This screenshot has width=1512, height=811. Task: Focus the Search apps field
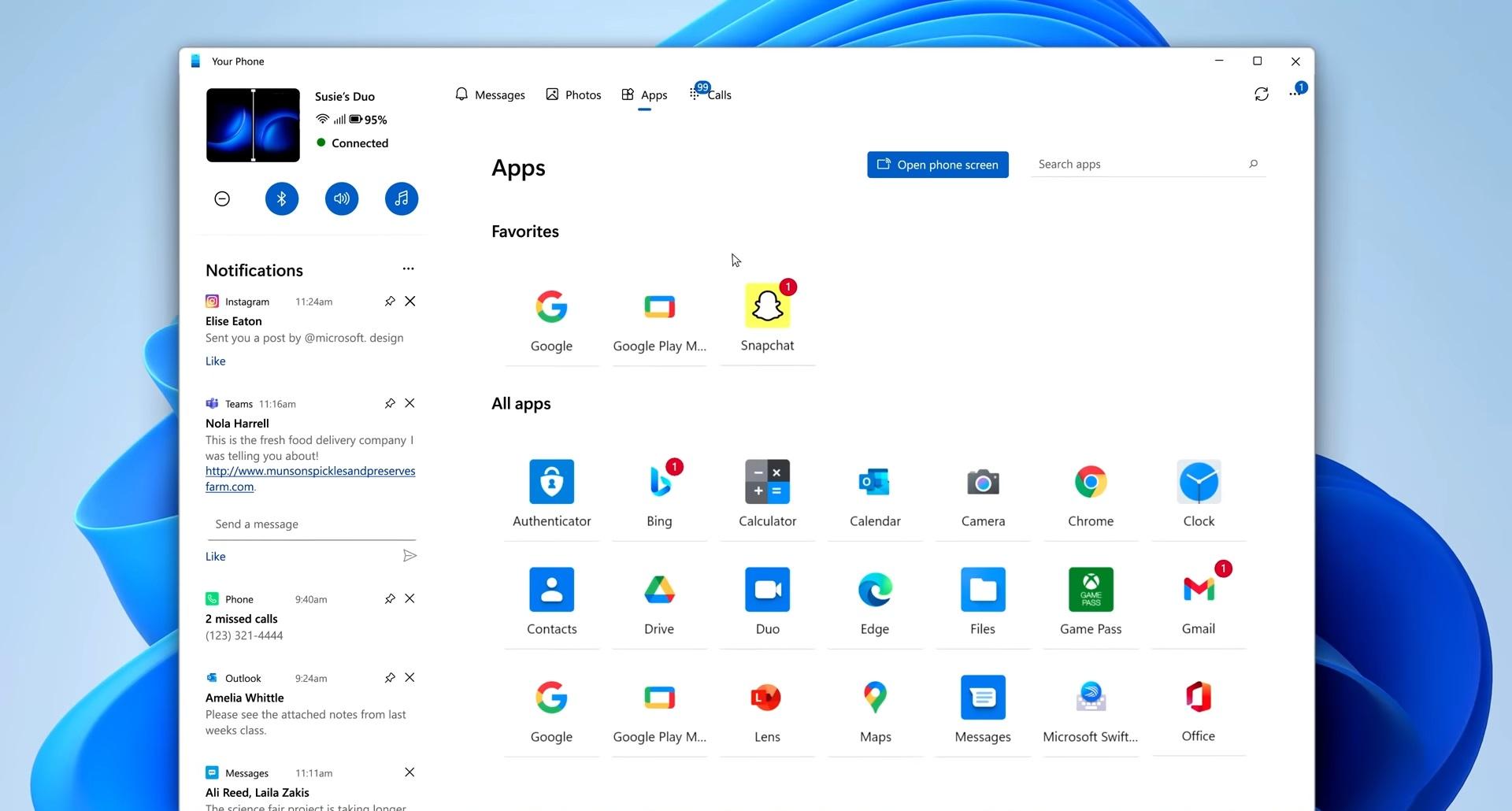pyautogui.click(x=1148, y=164)
